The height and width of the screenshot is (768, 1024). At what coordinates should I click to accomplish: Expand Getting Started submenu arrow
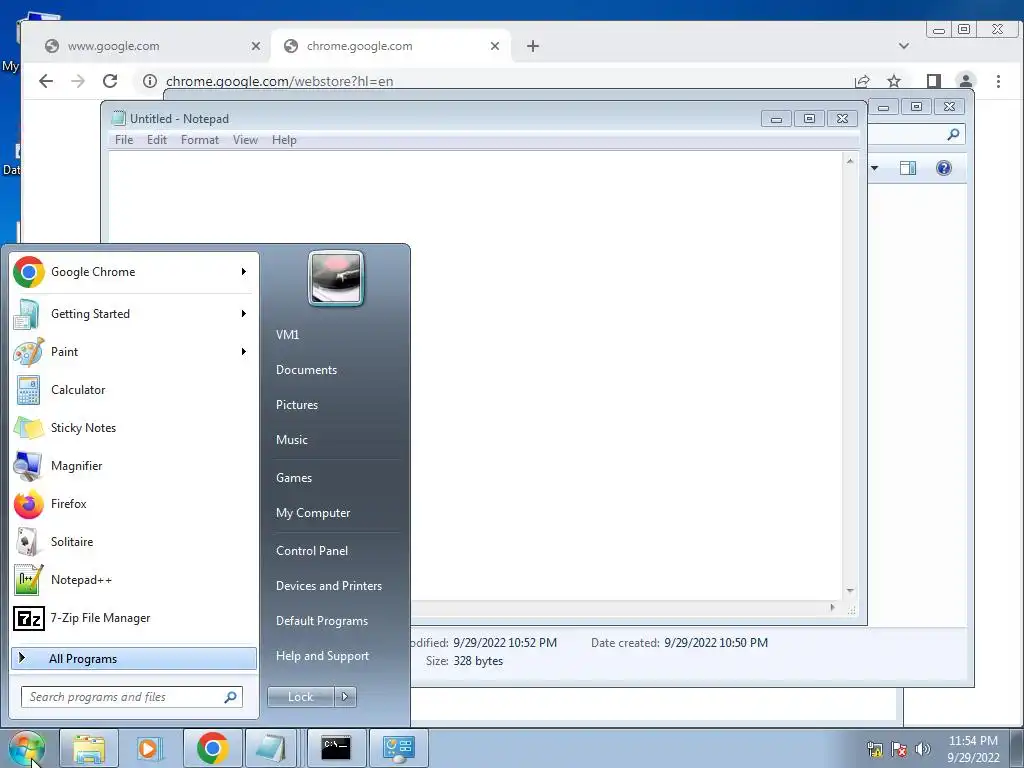[x=244, y=314]
